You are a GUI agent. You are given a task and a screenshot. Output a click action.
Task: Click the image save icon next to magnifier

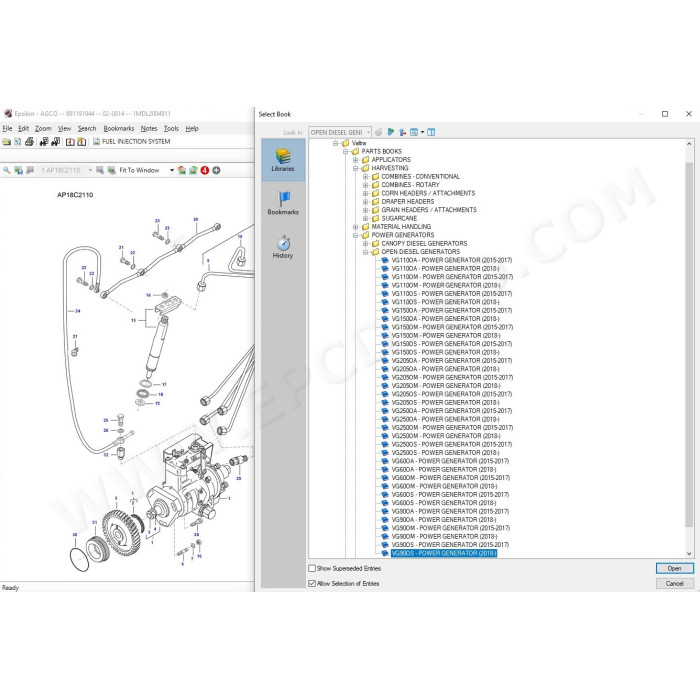(x=18, y=170)
